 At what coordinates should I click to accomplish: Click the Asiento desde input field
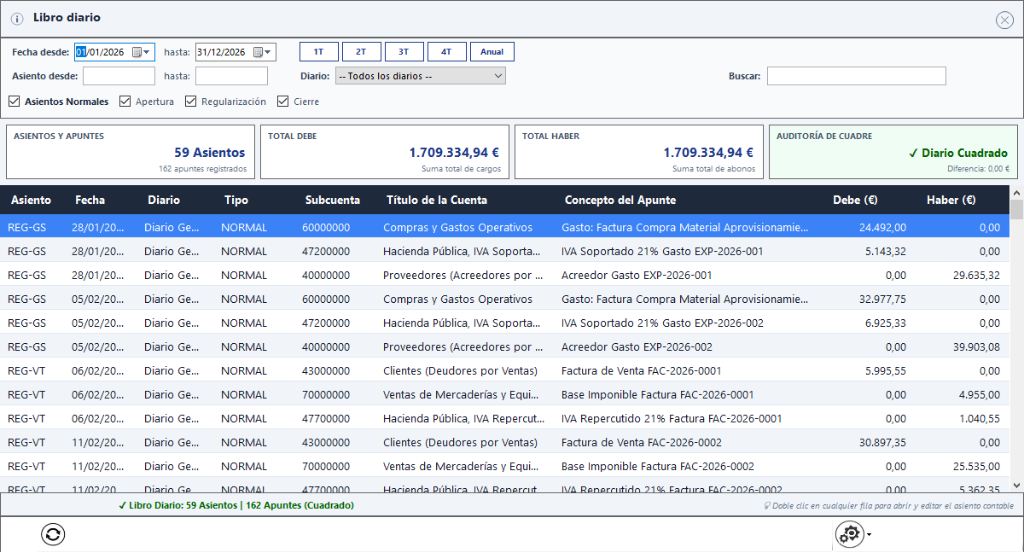[119, 76]
